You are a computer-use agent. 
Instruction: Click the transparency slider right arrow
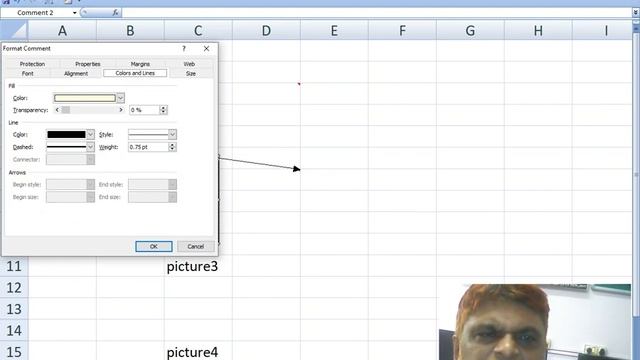tap(121, 110)
